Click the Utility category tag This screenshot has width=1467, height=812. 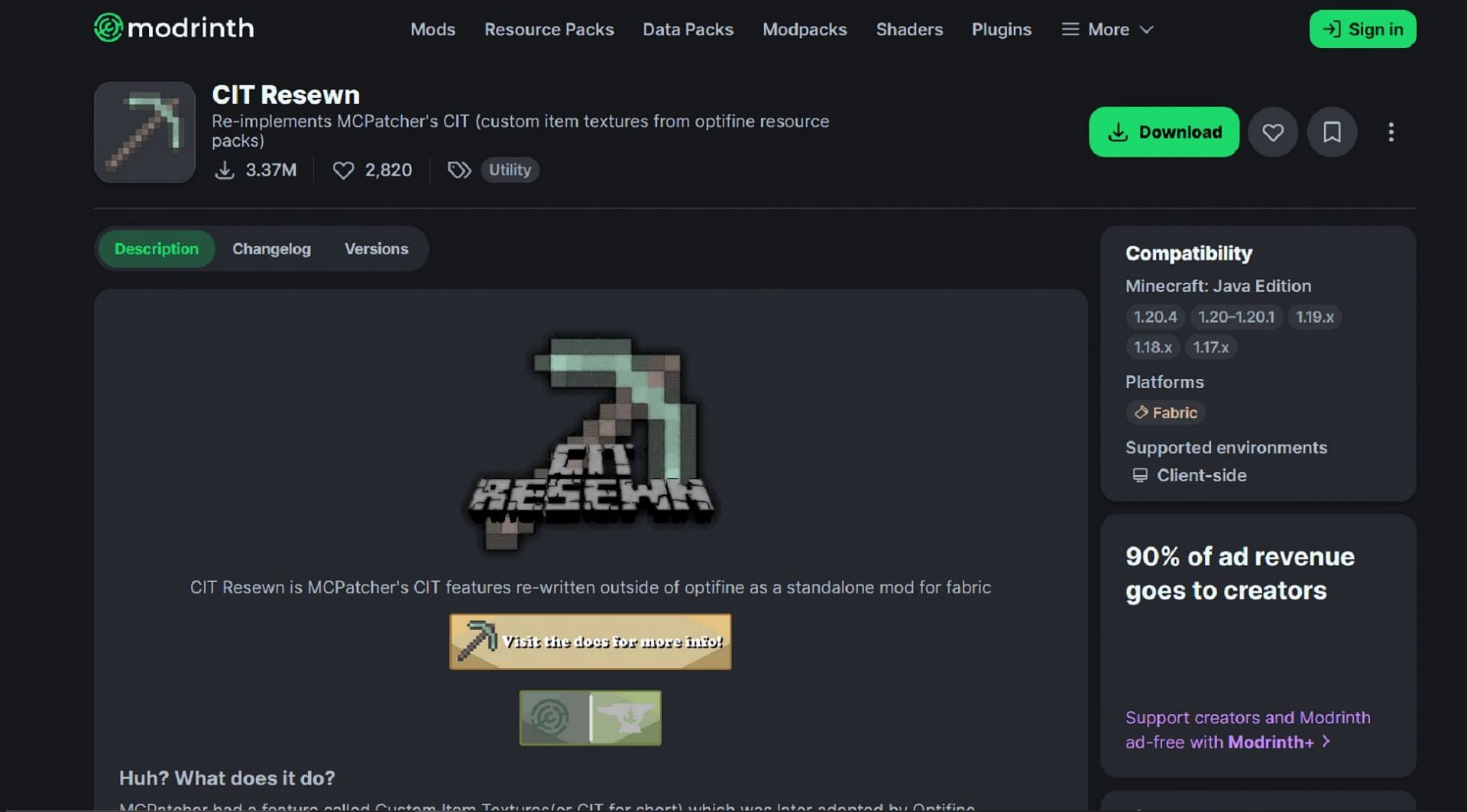[x=510, y=170]
